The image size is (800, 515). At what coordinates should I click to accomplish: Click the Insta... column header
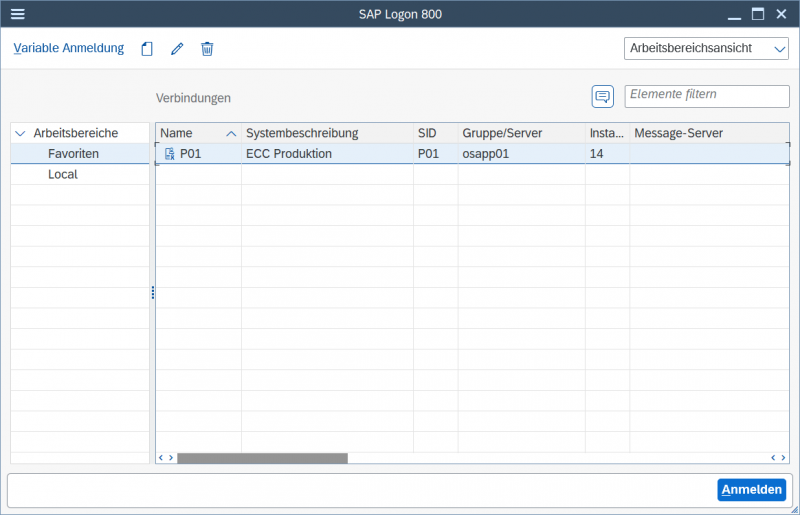[607, 133]
